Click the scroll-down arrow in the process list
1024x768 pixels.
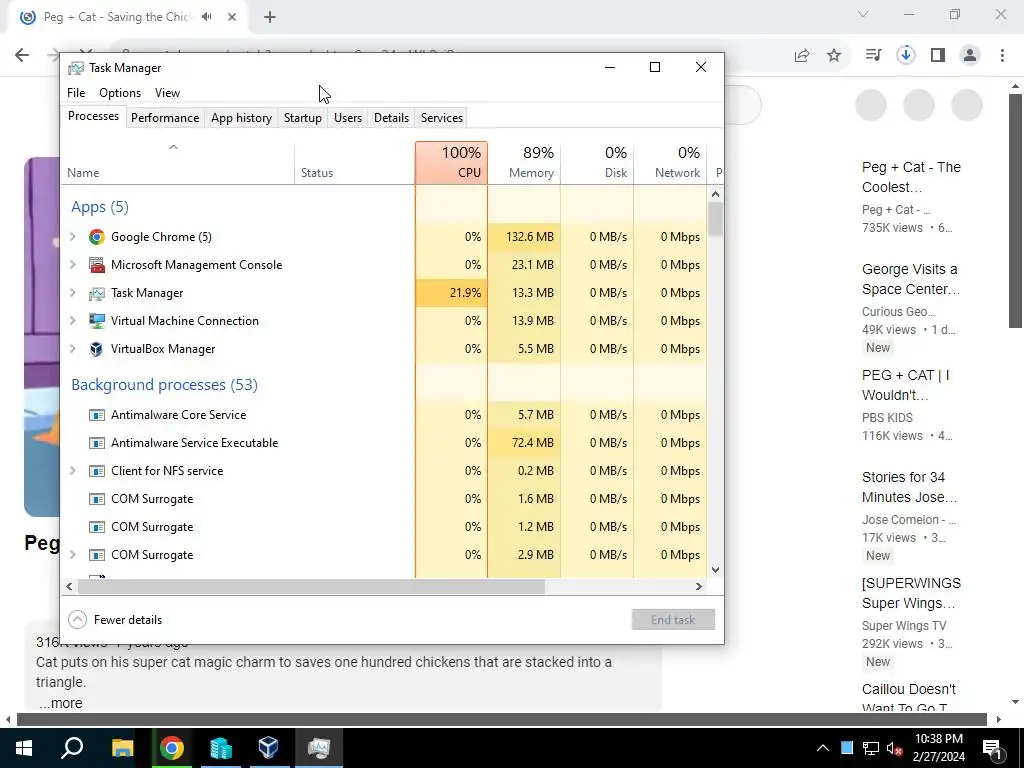pyautogui.click(x=715, y=570)
